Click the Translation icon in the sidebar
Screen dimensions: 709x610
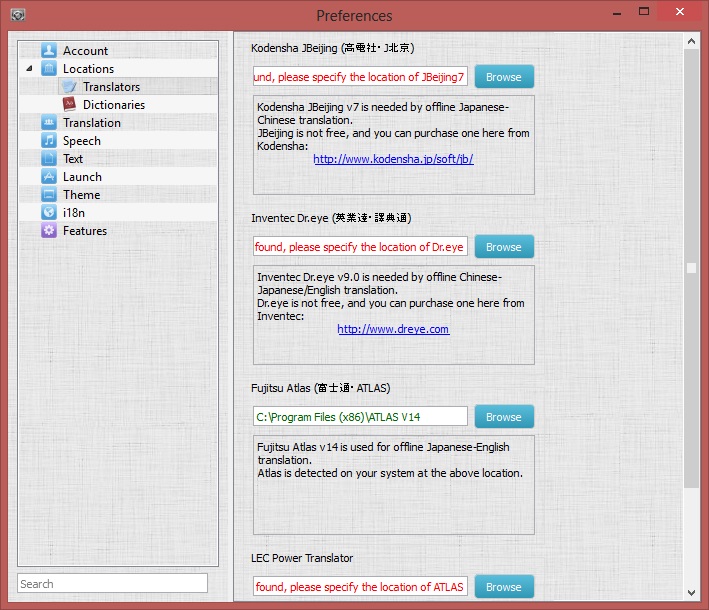(49, 122)
